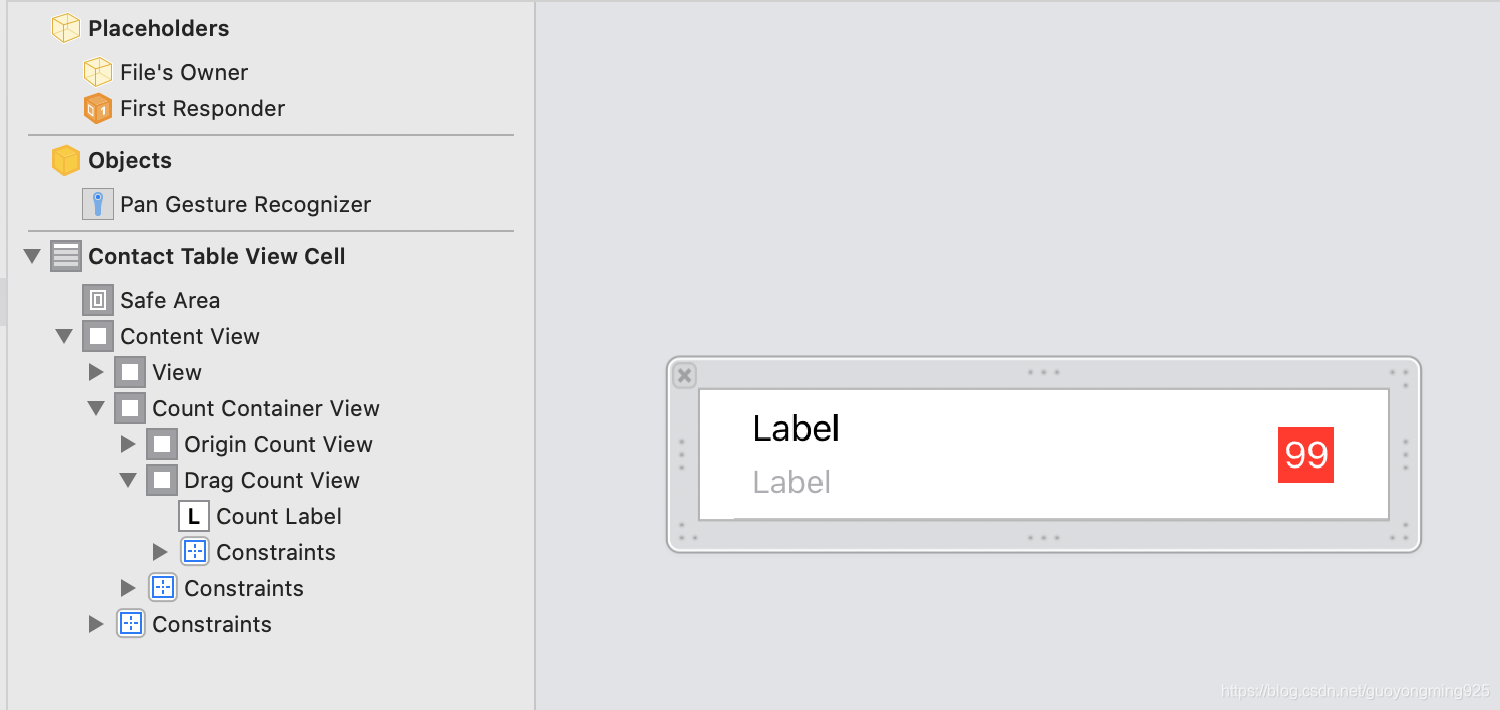Click the Content View square icon
The width and height of the screenshot is (1500, 710).
97,335
